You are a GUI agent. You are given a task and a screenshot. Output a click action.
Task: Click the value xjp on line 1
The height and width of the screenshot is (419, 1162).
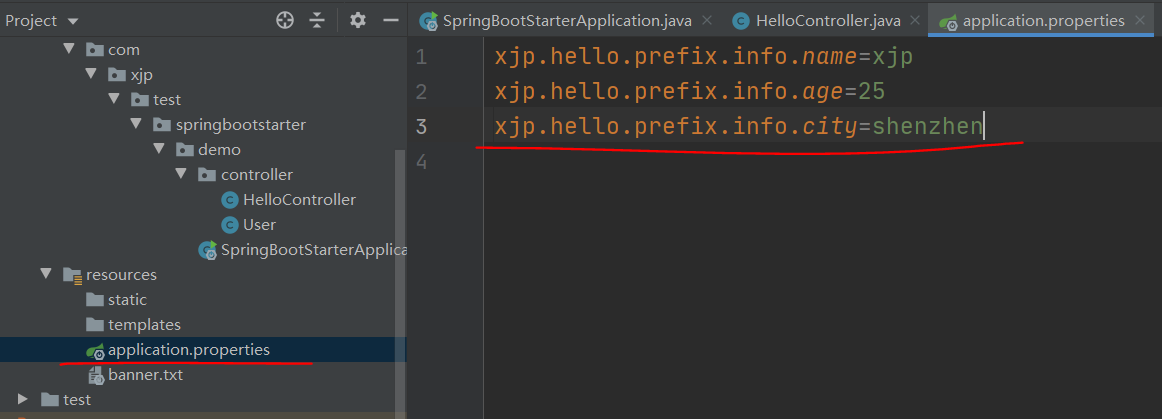[x=892, y=57]
